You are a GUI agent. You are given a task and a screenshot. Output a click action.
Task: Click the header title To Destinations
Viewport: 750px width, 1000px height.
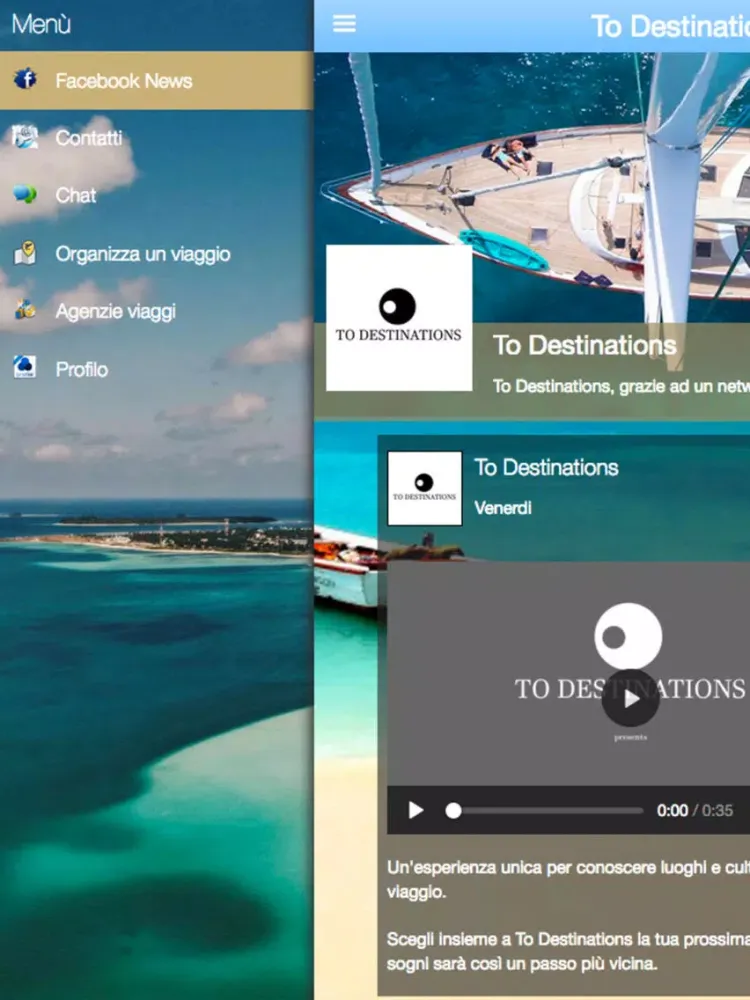click(x=670, y=26)
